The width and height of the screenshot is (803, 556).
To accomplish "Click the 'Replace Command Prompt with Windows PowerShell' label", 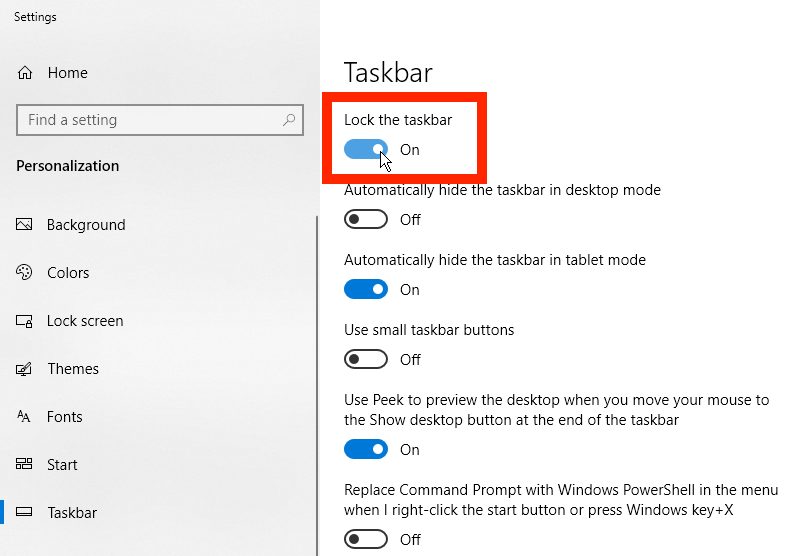I will [561, 500].
